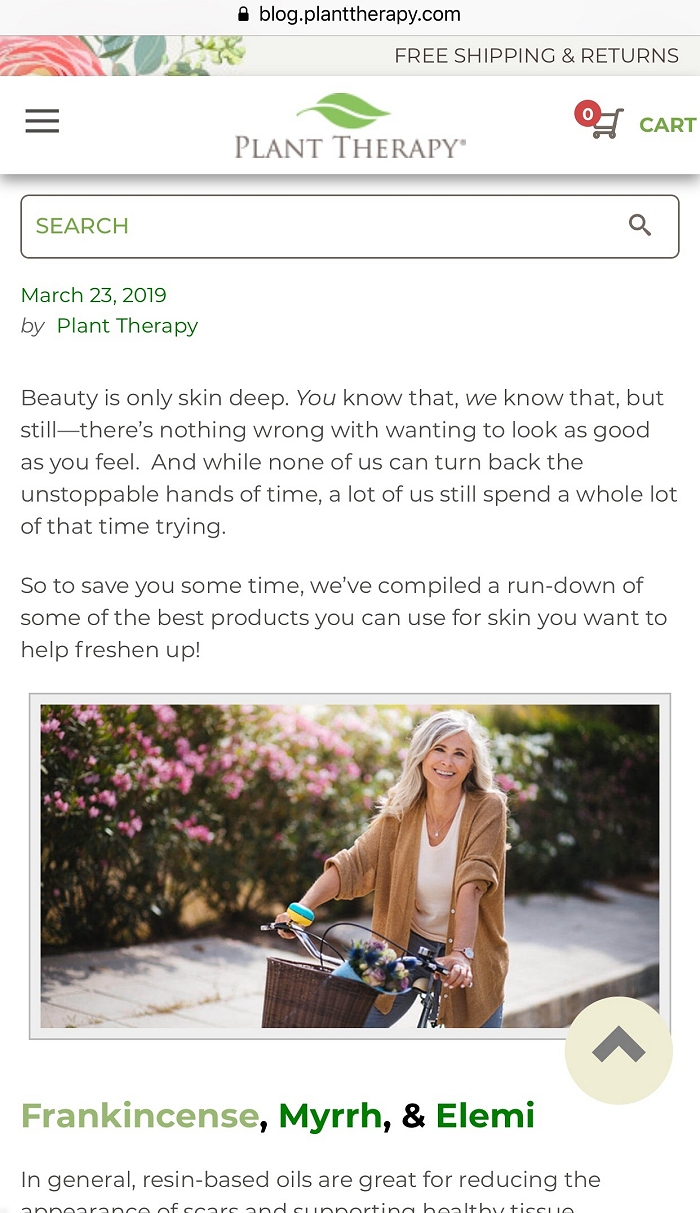Tap the red cart count badge
The image size is (700, 1213).
point(587,114)
